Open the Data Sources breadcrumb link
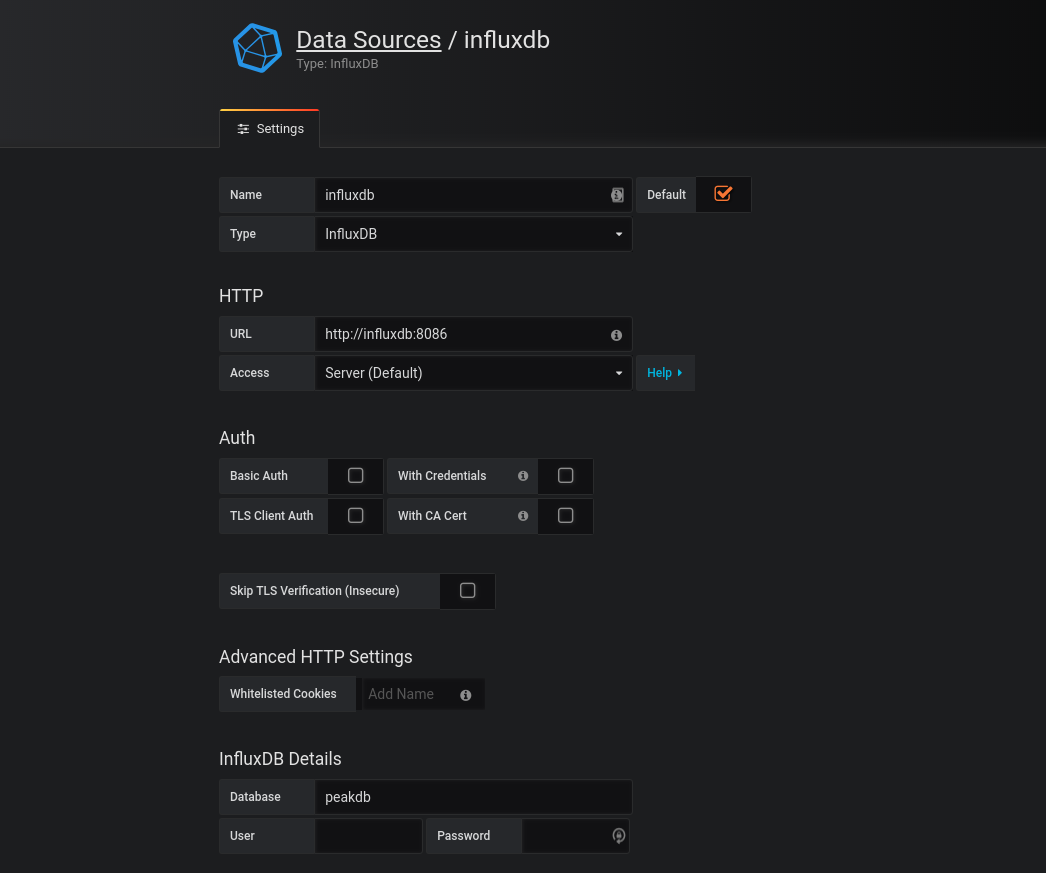Screen dimensions: 1046x873 368,39
